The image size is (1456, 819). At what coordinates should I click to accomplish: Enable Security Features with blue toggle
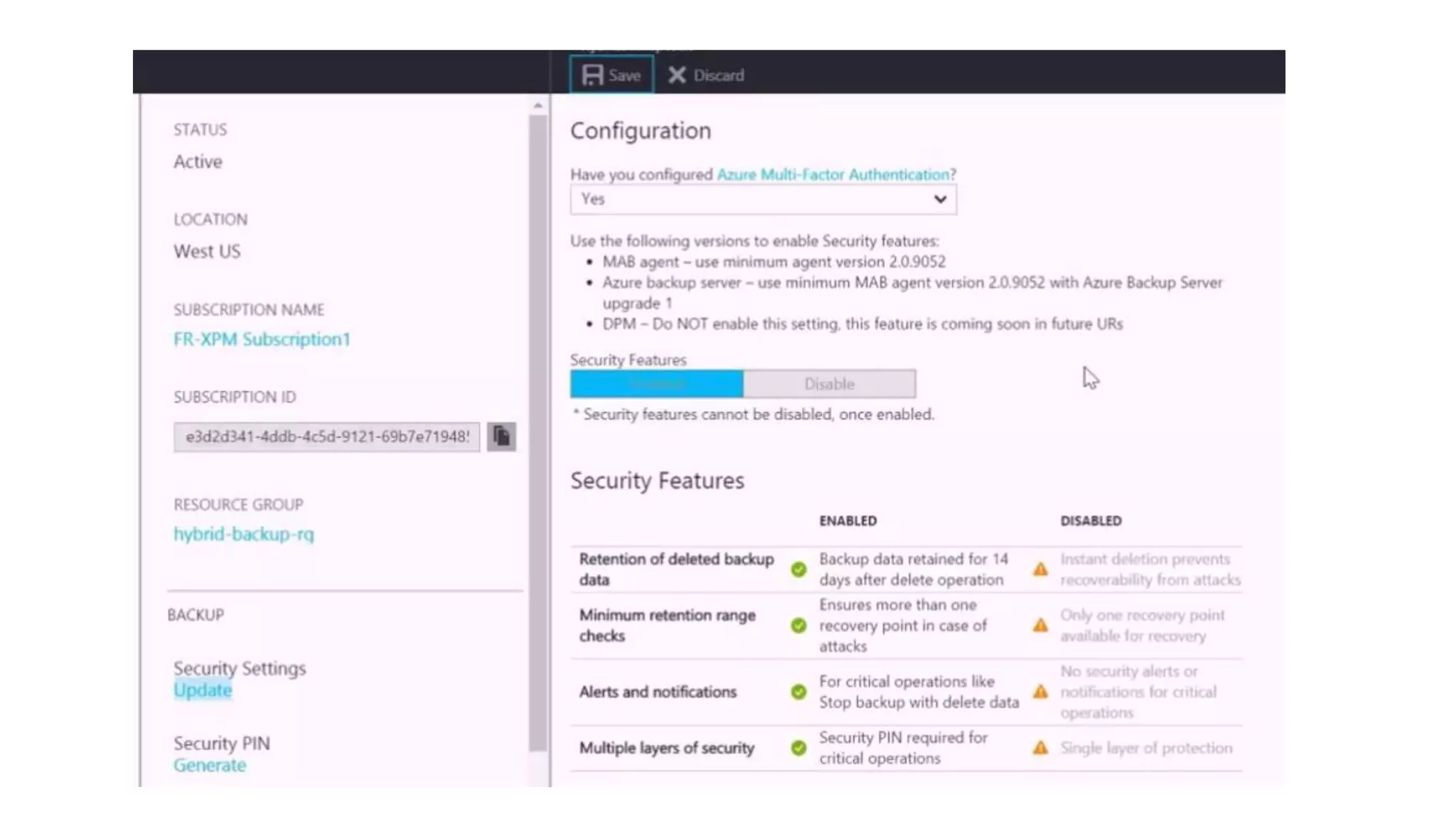tap(656, 384)
